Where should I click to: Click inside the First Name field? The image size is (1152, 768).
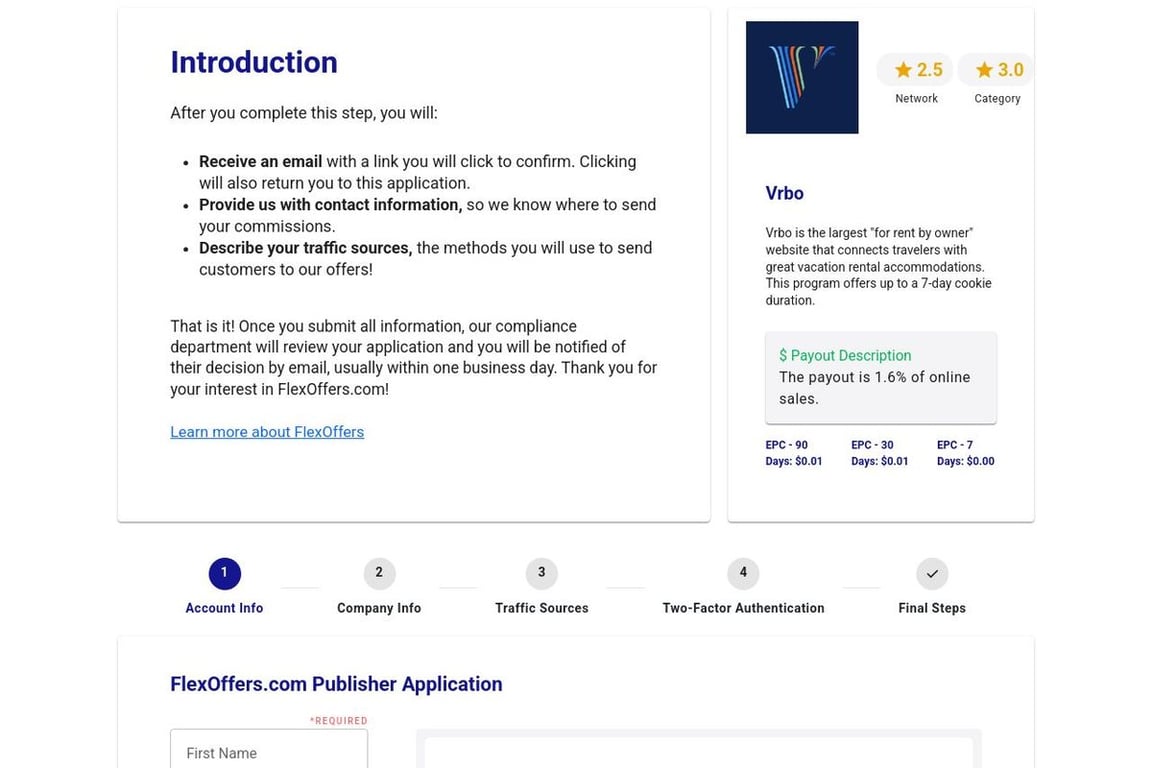click(268, 753)
